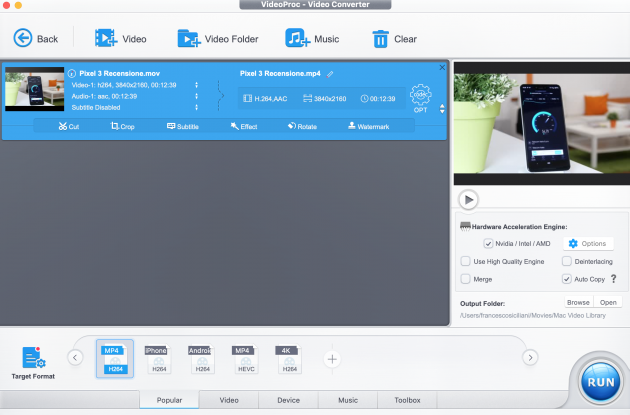Open the Subtitle tool

(x=182, y=126)
